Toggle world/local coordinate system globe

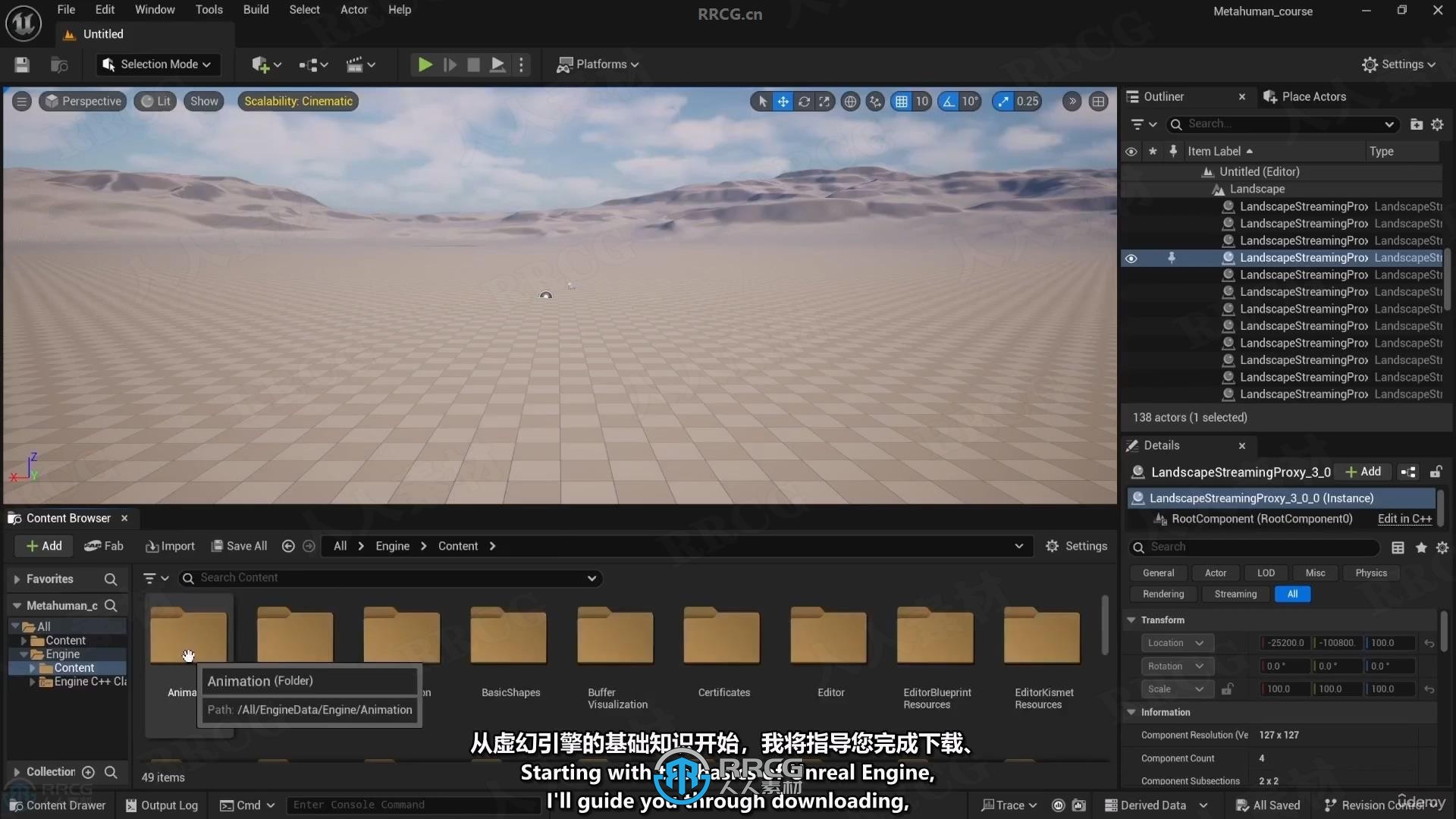pyautogui.click(x=851, y=101)
